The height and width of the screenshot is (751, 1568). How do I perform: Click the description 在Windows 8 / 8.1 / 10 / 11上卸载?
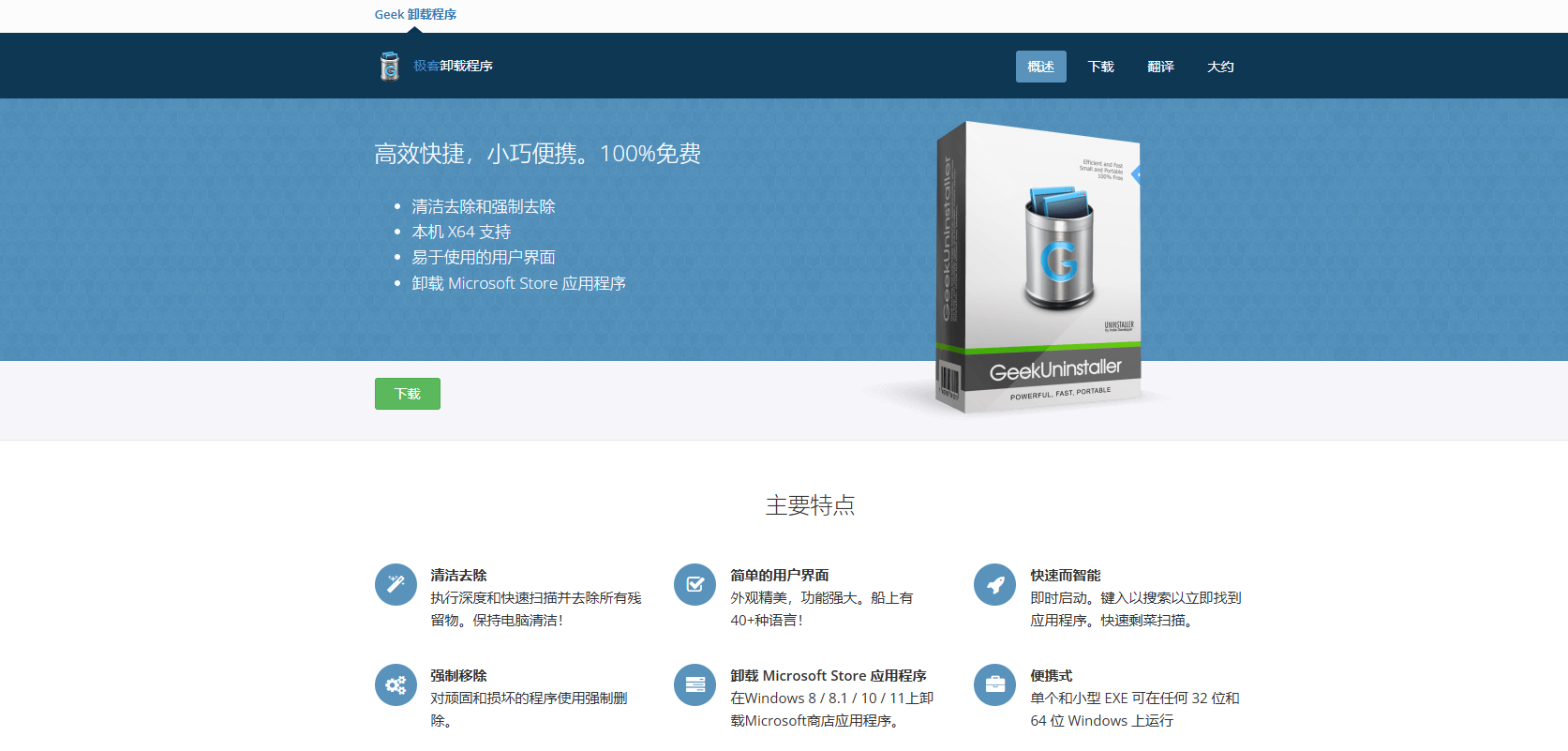pyautogui.click(x=832, y=709)
